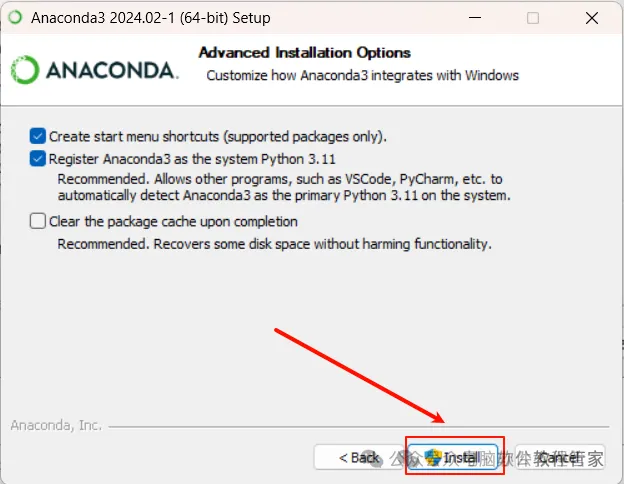The image size is (624, 484).
Task: Go to previous step with Back button
Action: click(x=358, y=457)
